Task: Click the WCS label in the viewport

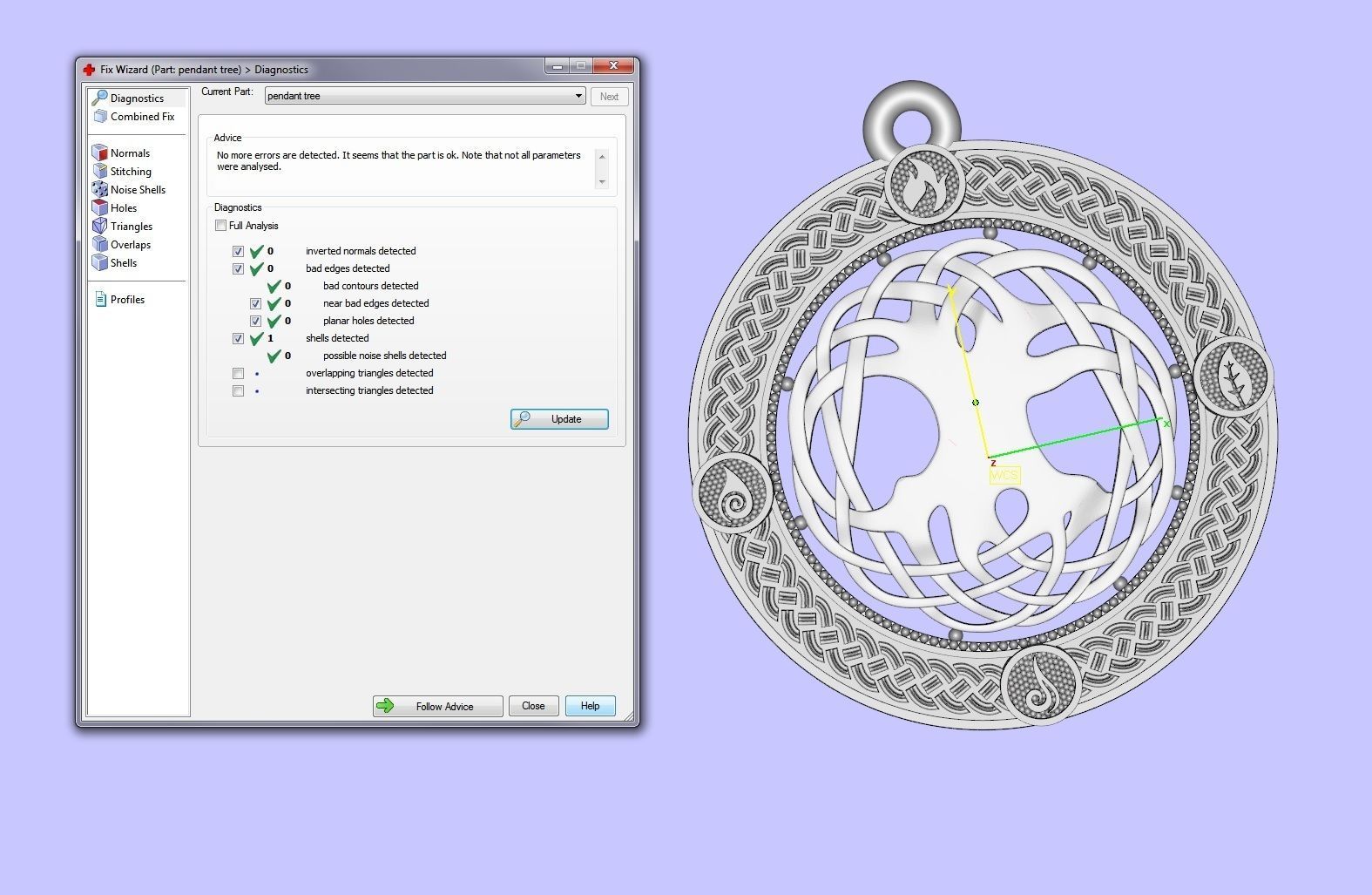Action: point(1004,475)
